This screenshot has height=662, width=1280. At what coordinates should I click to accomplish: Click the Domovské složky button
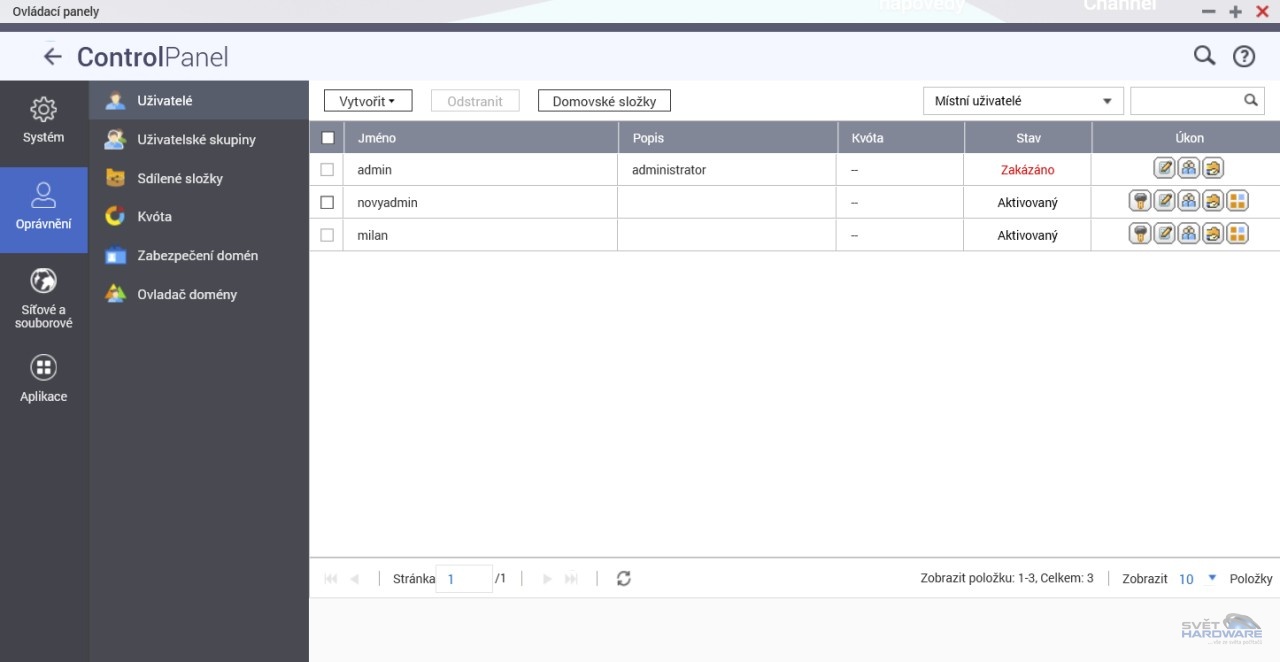[x=604, y=101]
